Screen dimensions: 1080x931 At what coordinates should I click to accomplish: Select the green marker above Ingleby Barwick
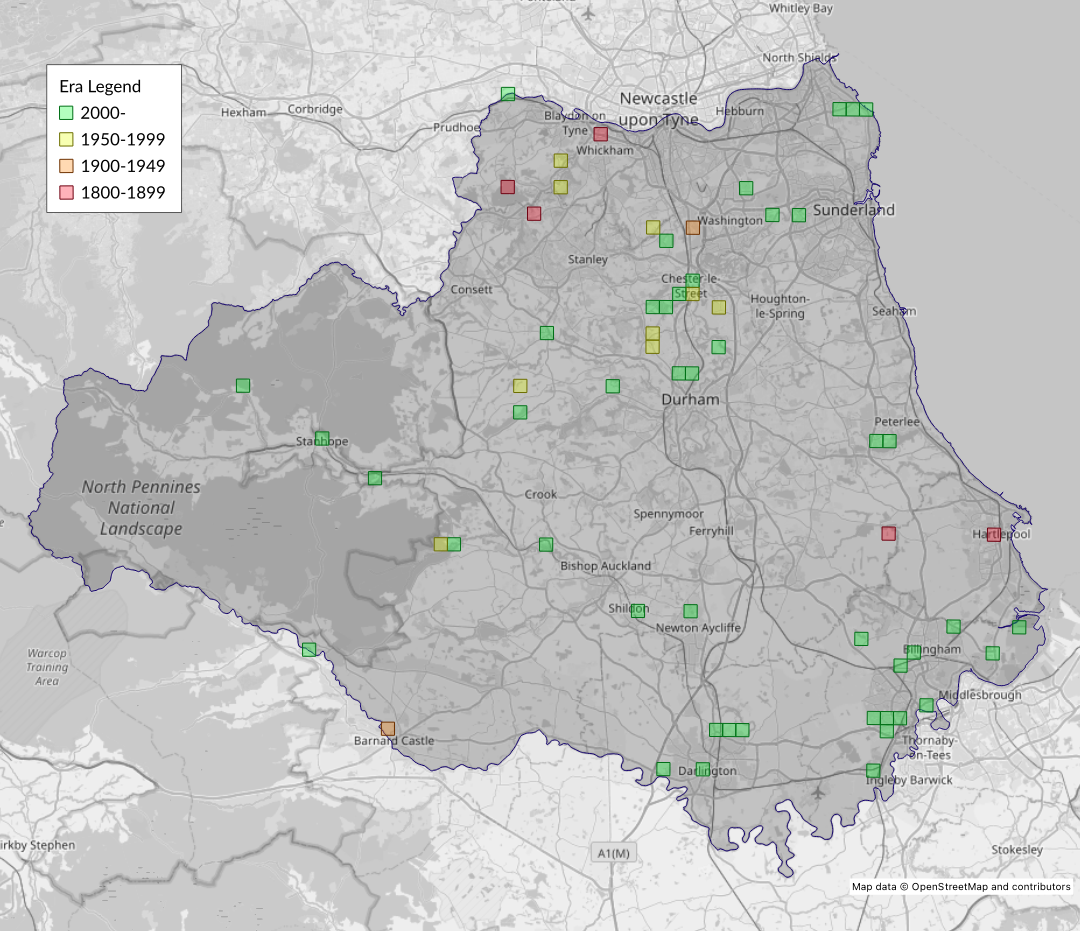coord(873,770)
